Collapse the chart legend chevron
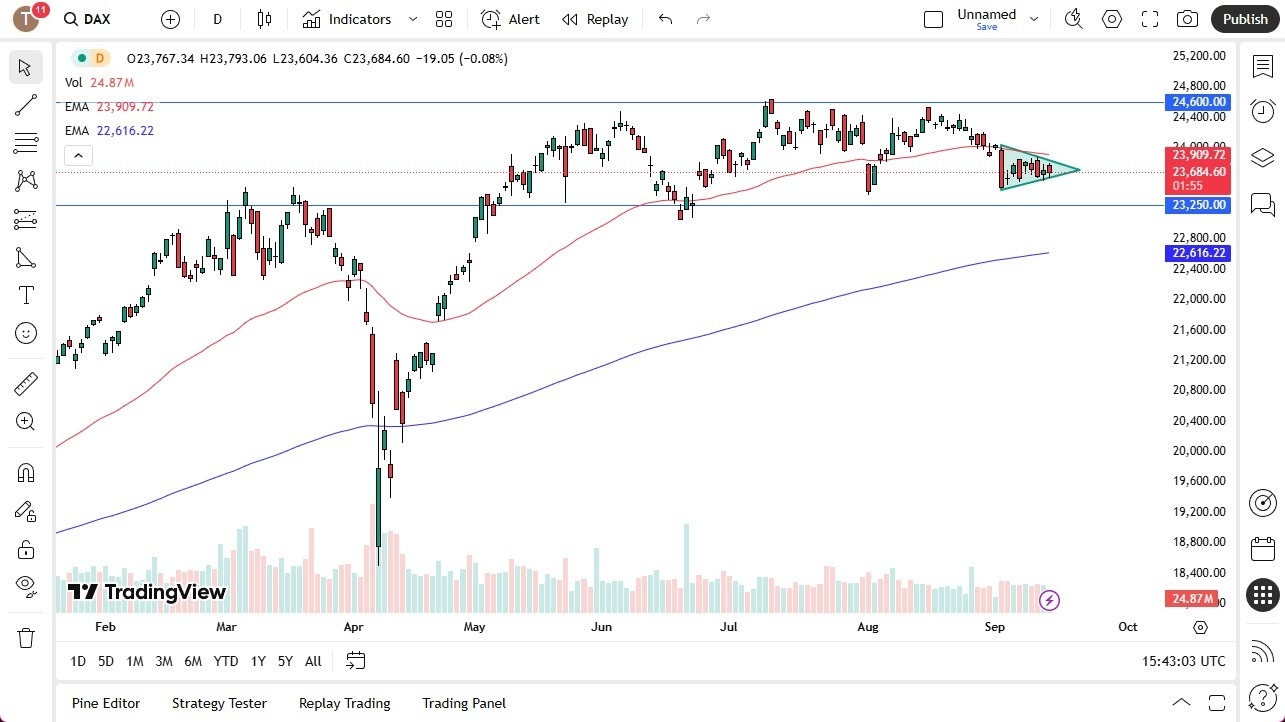 click(x=78, y=155)
